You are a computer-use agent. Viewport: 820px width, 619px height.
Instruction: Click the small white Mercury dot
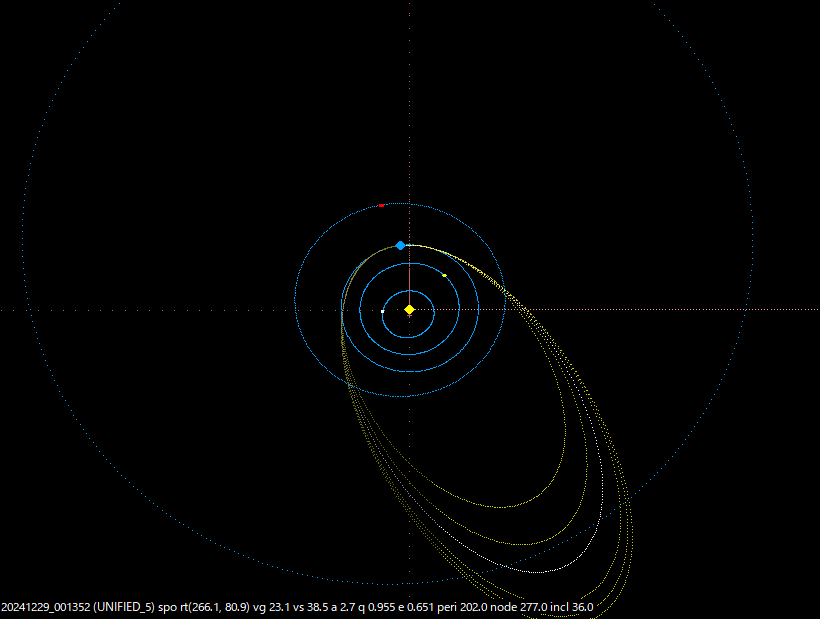point(382,312)
